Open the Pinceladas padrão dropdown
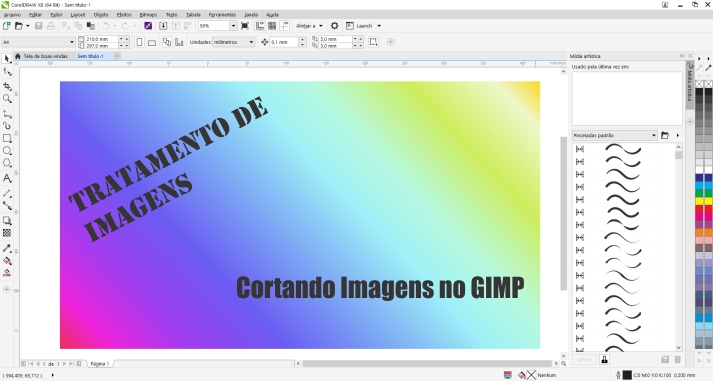 614,135
